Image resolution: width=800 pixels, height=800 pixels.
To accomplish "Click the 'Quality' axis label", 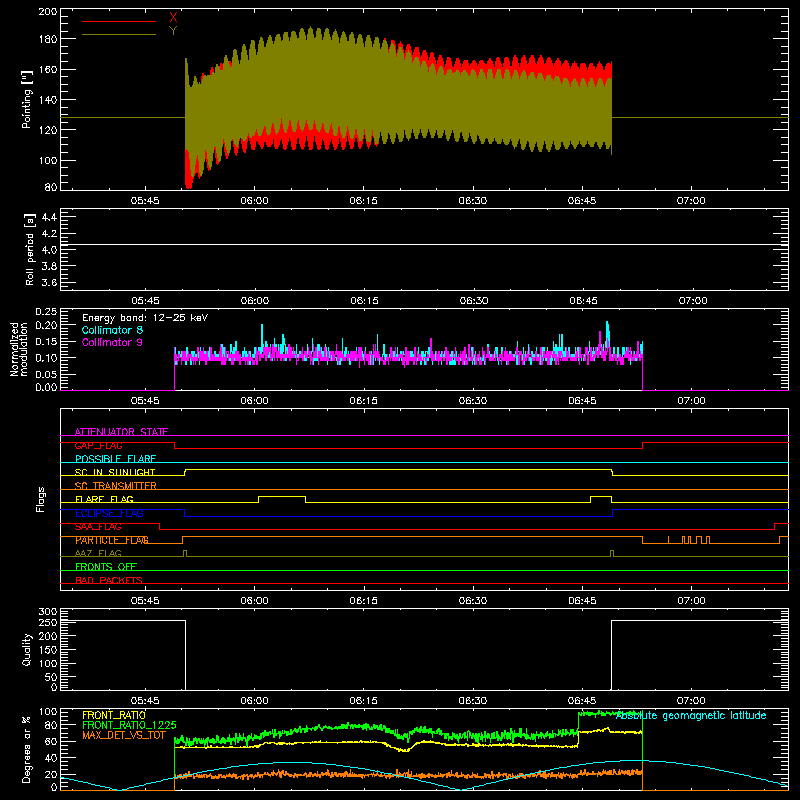I will click(27, 649).
